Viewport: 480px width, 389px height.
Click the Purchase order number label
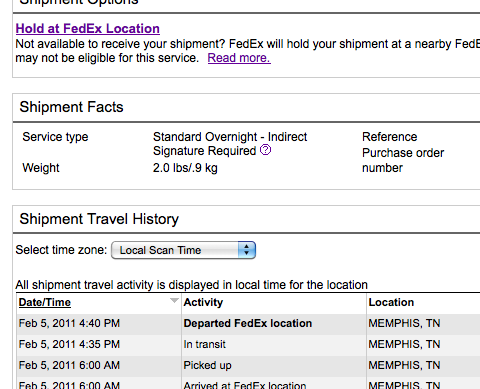pyautogui.click(x=403, y=160)
